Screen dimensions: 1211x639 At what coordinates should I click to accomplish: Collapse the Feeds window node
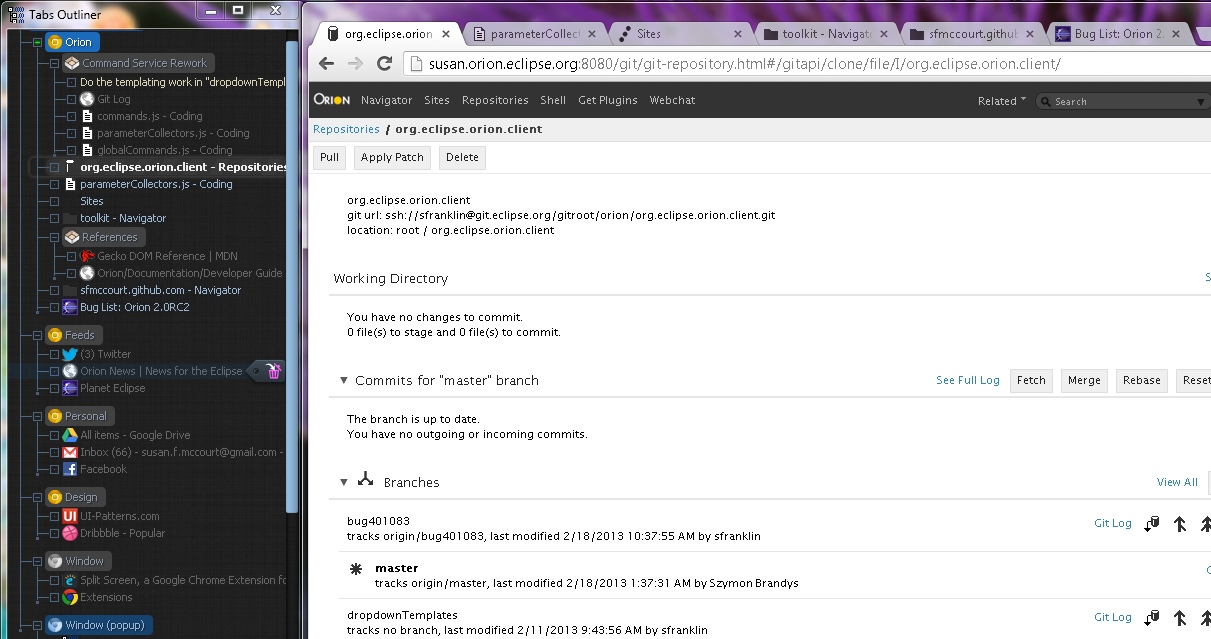pos(38,335)
